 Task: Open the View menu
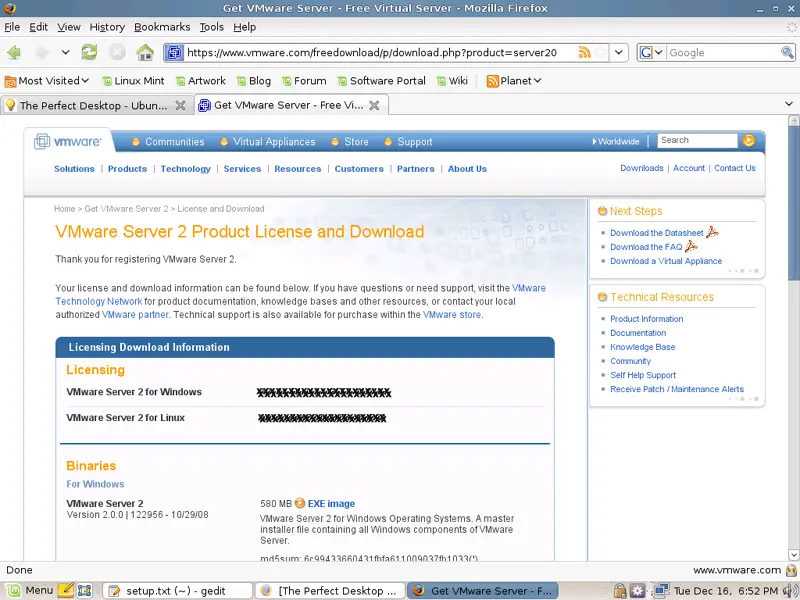coord(69,27)
